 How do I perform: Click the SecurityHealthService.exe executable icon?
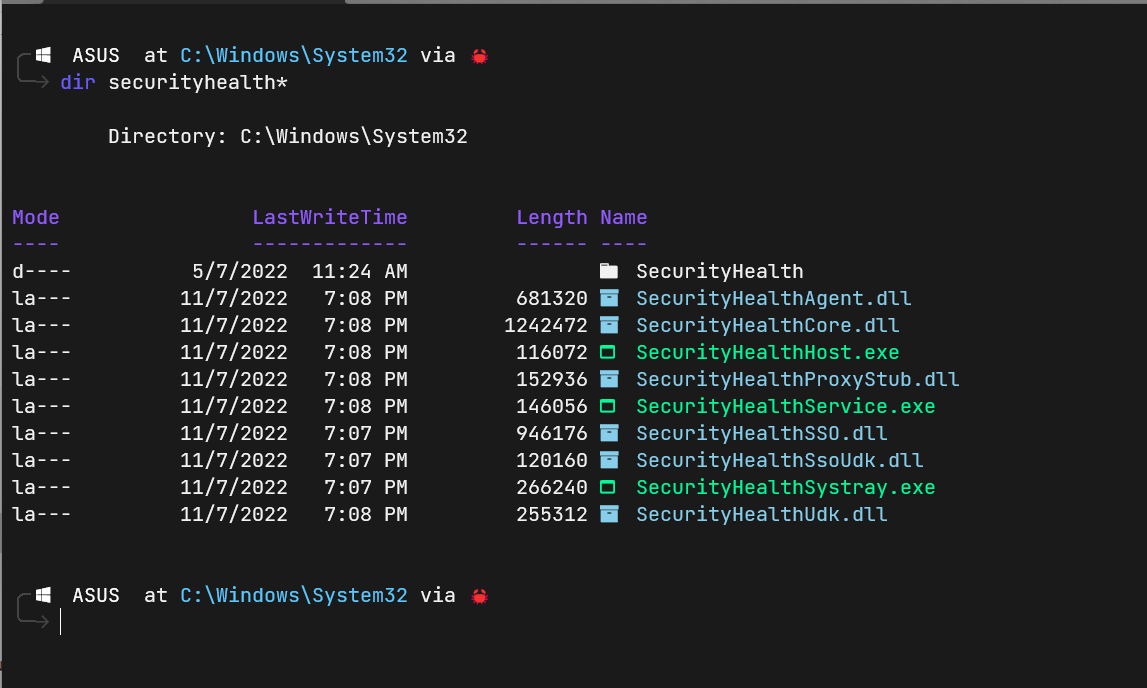coord(608,406)
